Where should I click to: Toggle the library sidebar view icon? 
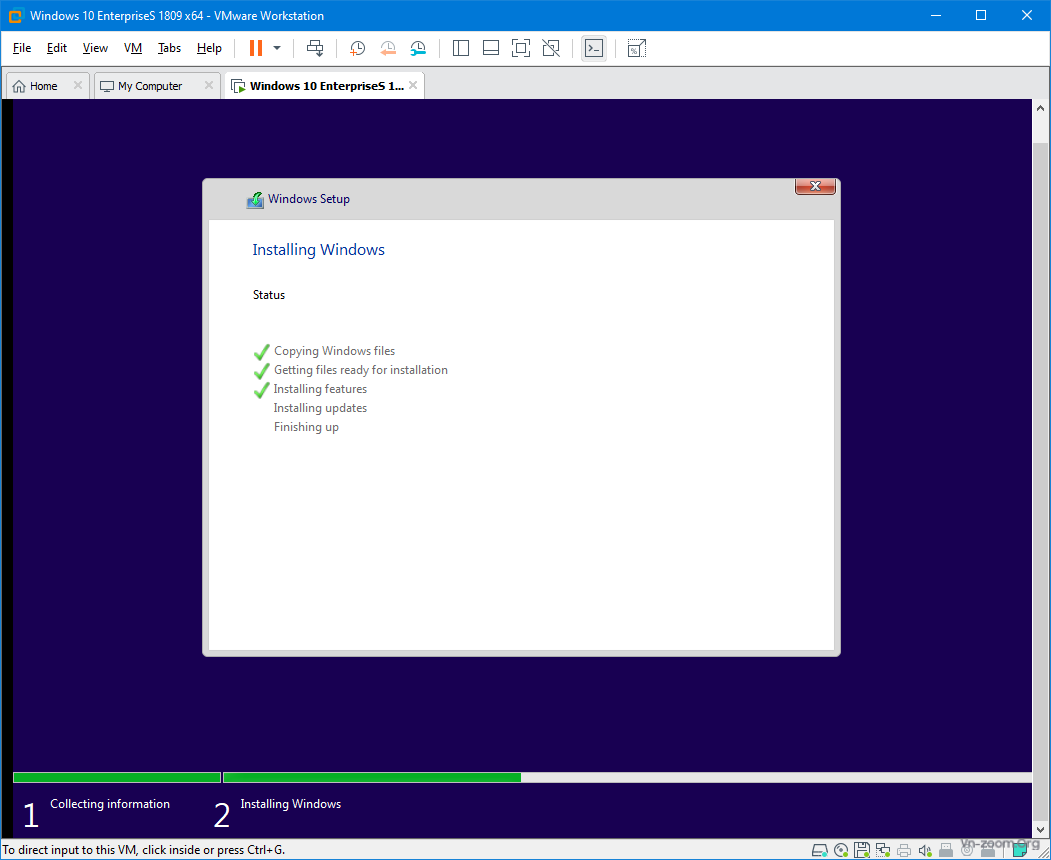click(460, 48)
